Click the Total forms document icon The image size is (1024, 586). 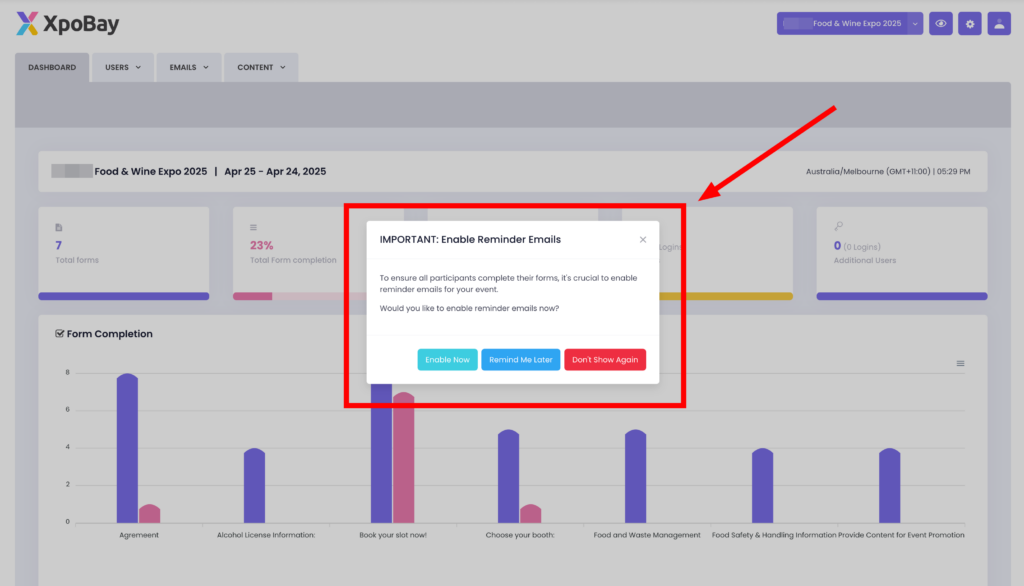59,228
